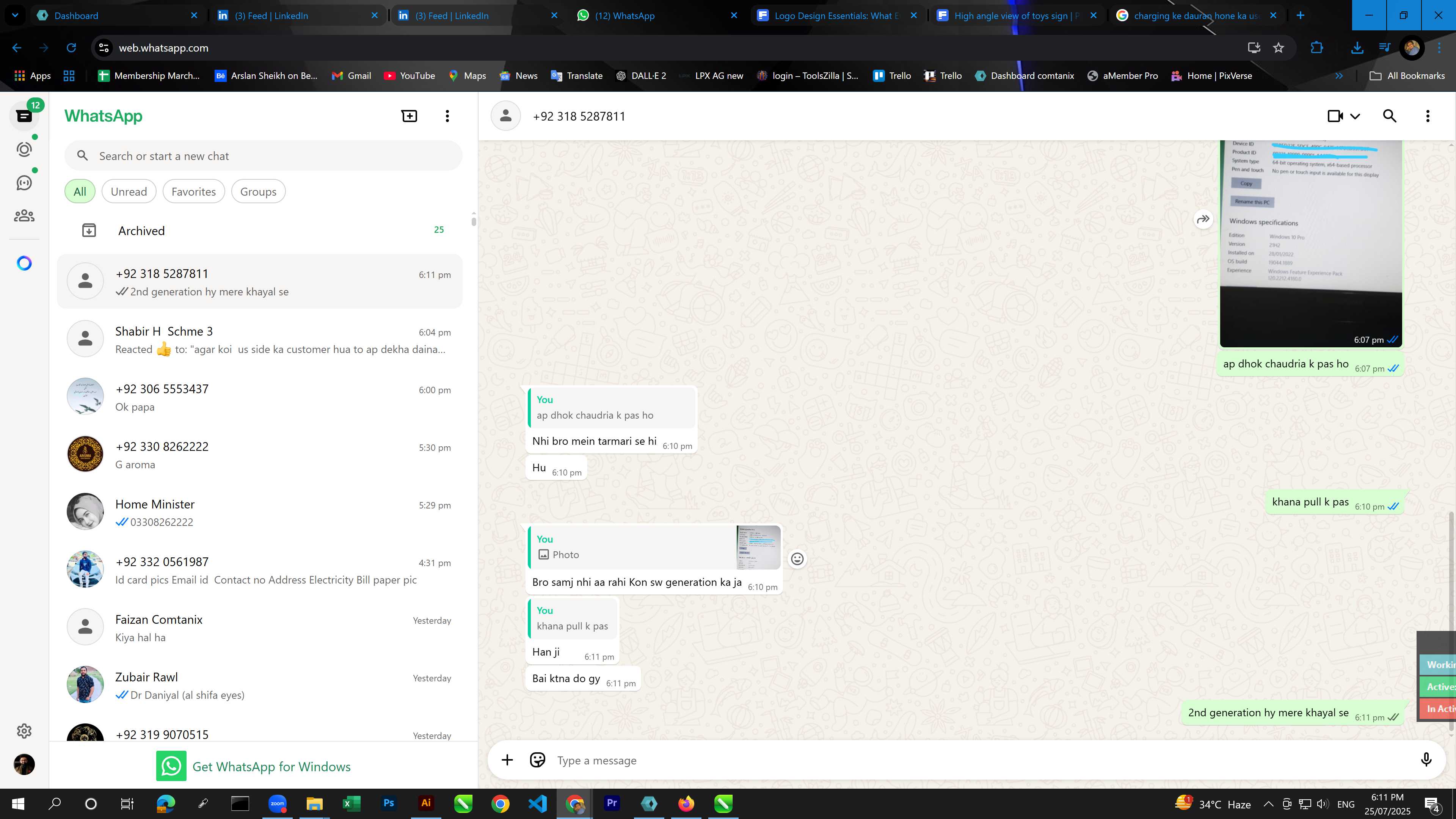Image resolution: width=1456 pixels, height=819 pixels.
Task: Open the Apps shortcut in bookmarks bar
Action: coord(33,76)
